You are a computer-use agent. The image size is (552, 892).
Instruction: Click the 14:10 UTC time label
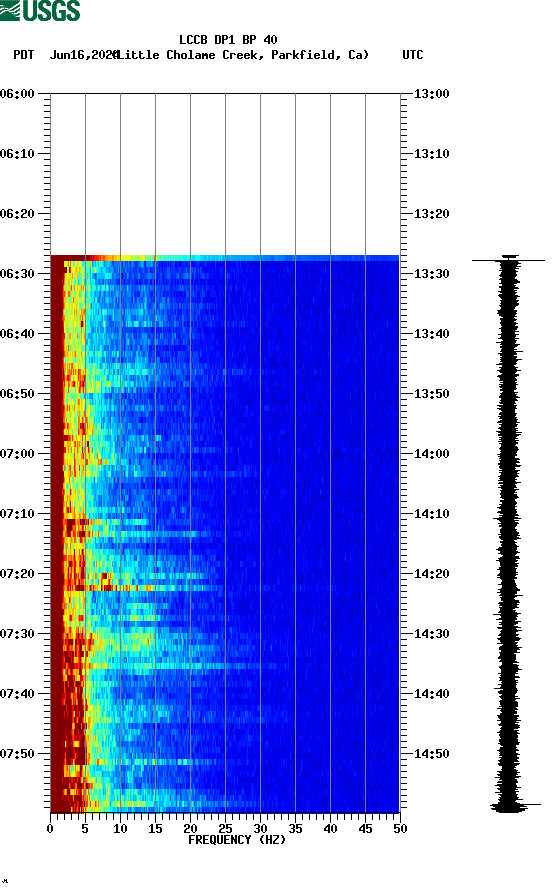431,514
